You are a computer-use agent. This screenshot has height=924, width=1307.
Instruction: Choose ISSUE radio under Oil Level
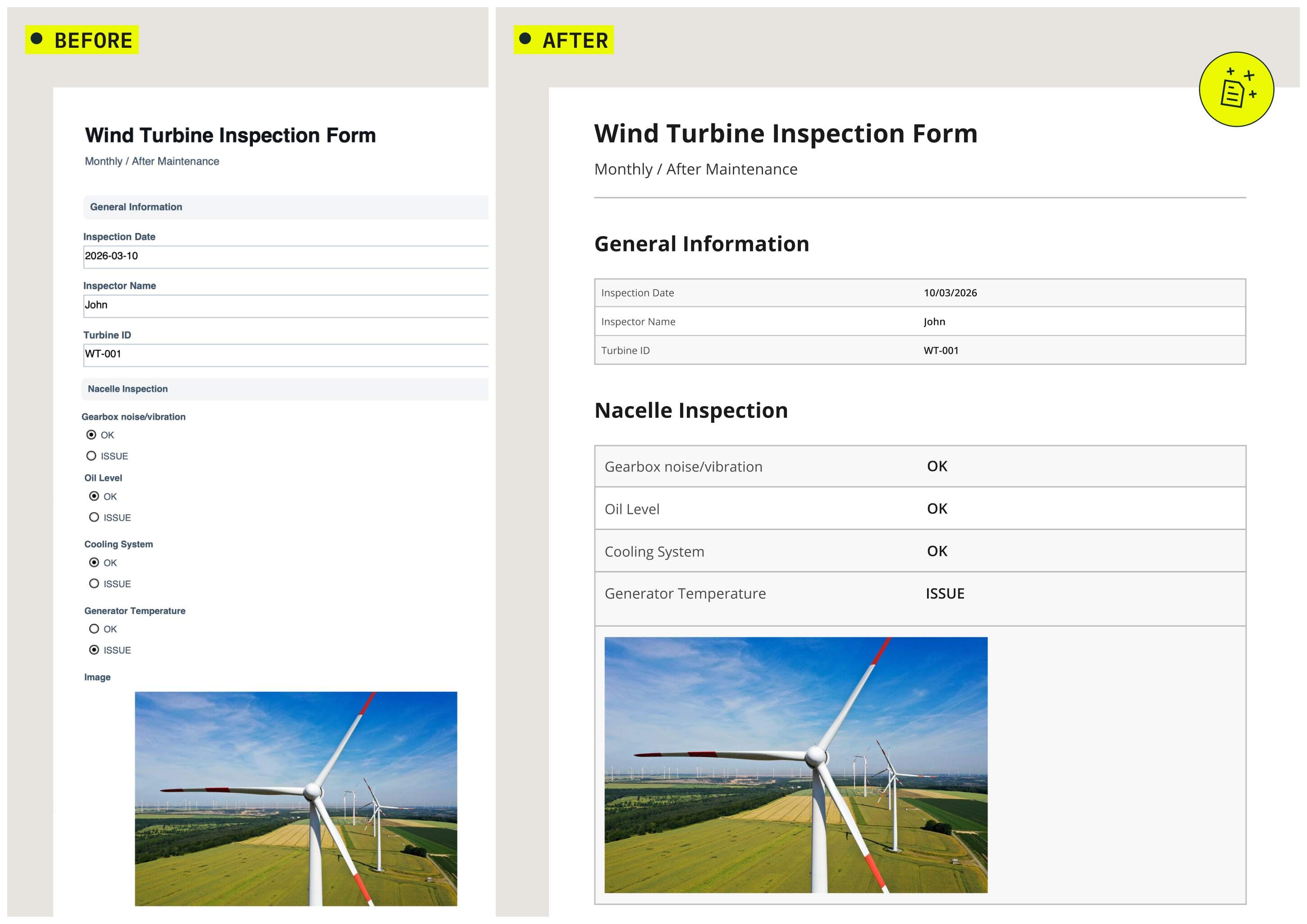pos(94,517)
